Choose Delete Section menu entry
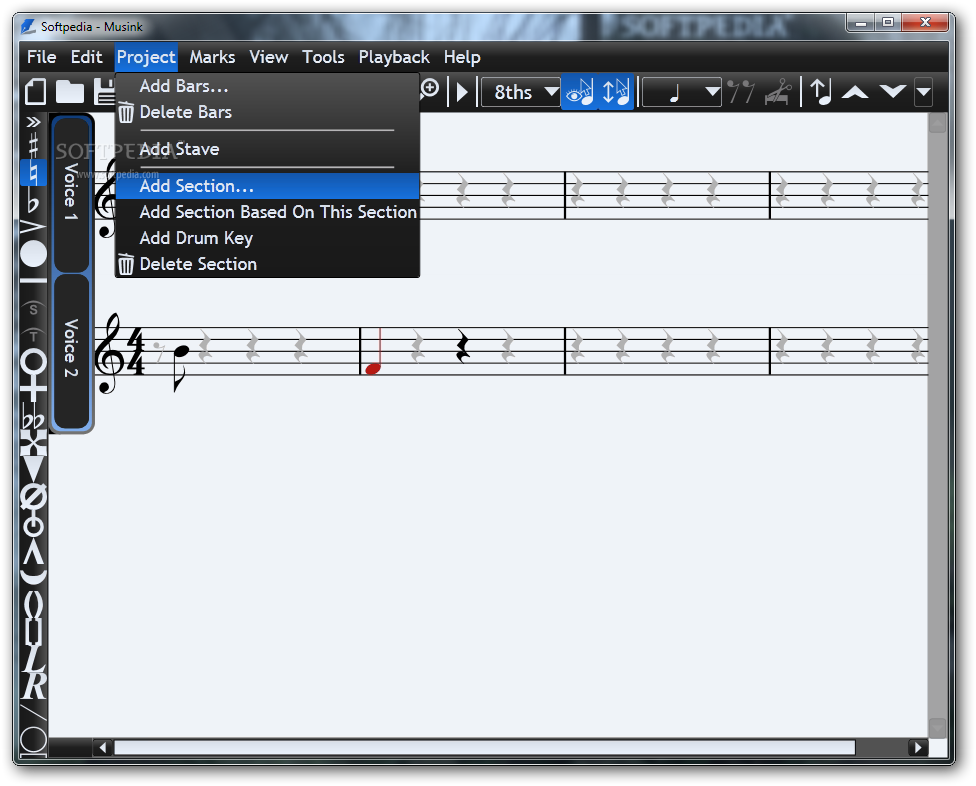The height and width of the screenshot is (786, 976). coord(268,264)
